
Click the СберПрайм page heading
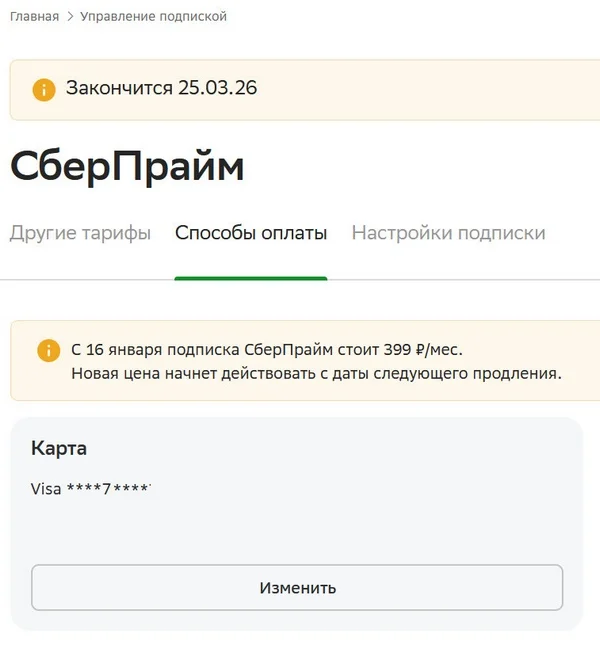(x=127, y=166)
